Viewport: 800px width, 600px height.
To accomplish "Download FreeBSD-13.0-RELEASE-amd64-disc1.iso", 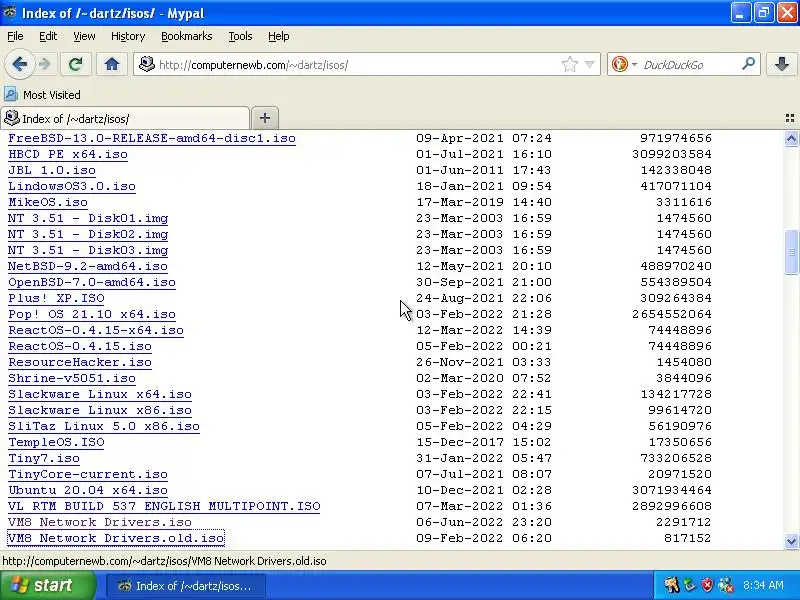I will tap(152, 138).
